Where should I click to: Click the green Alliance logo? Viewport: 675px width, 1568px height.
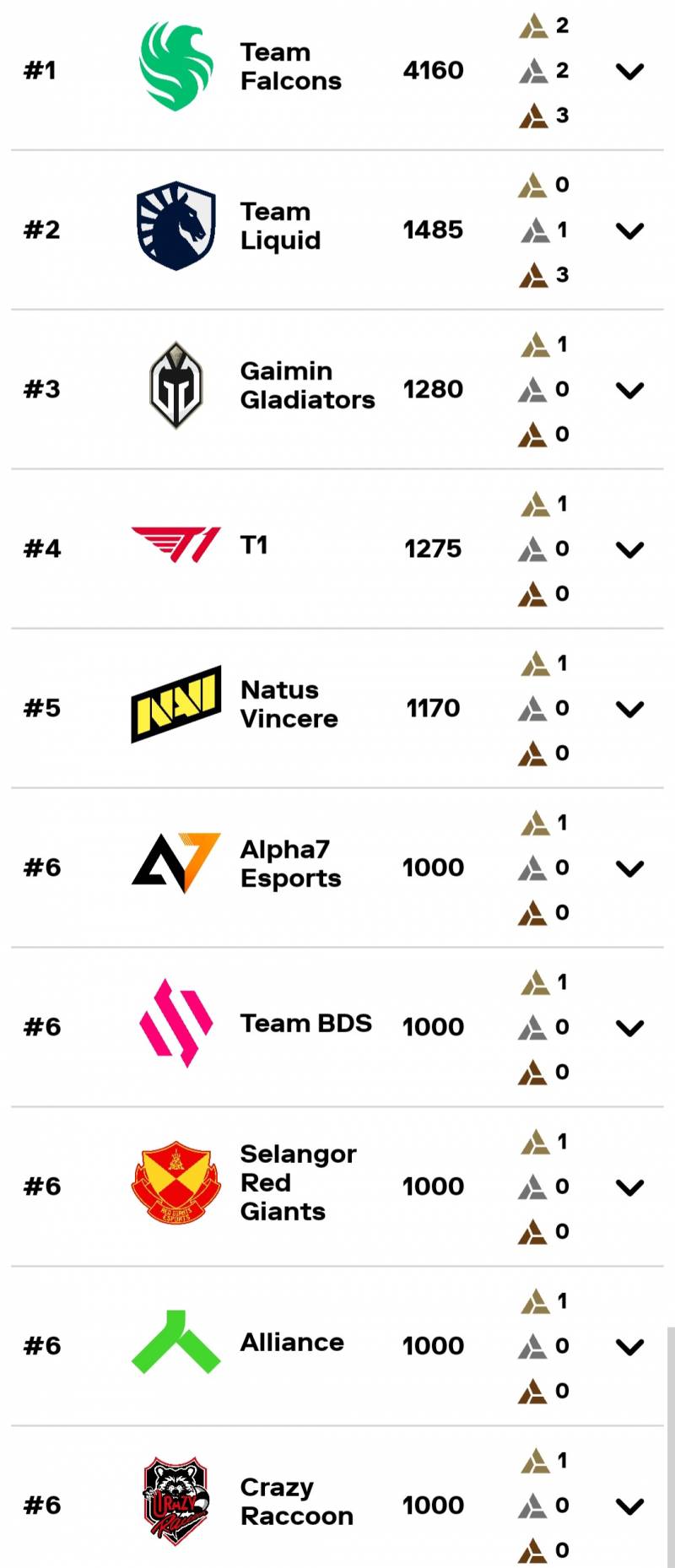[x=175, y=1342]
